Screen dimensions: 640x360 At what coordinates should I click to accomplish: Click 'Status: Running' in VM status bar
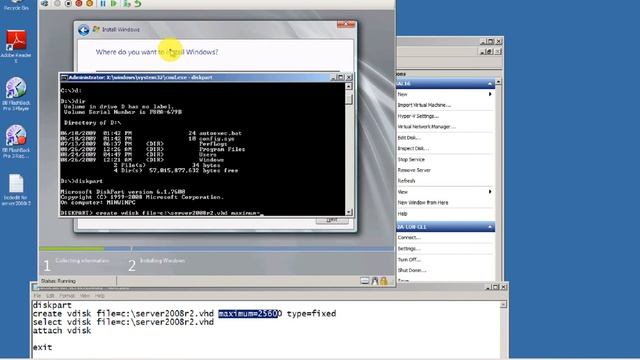click(x=58, y=281)
